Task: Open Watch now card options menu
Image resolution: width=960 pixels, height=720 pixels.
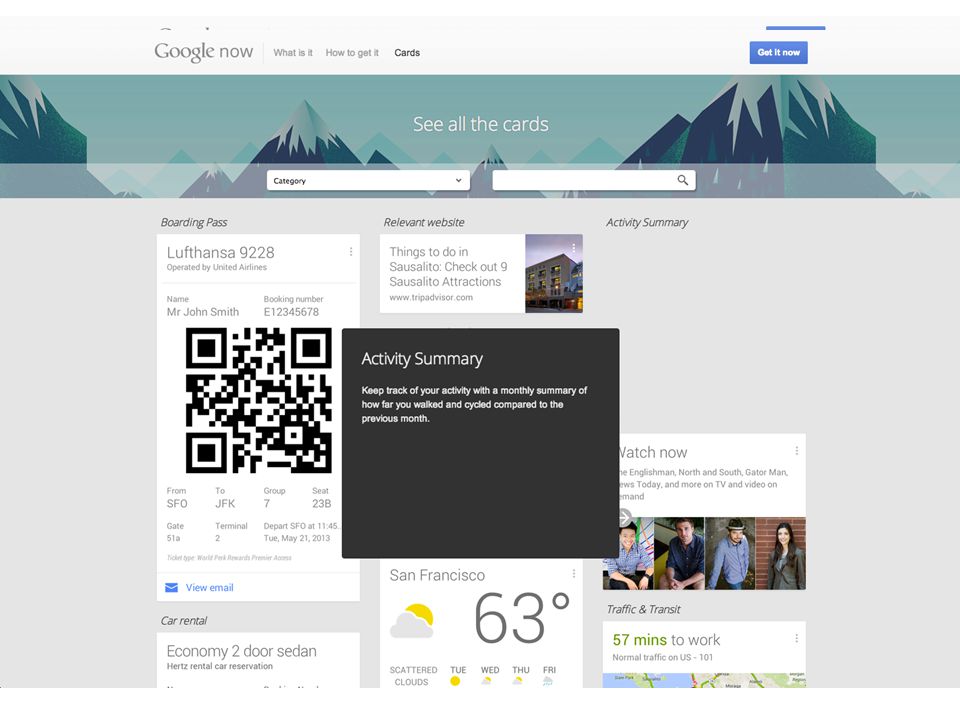Action: tap(797, 451)
